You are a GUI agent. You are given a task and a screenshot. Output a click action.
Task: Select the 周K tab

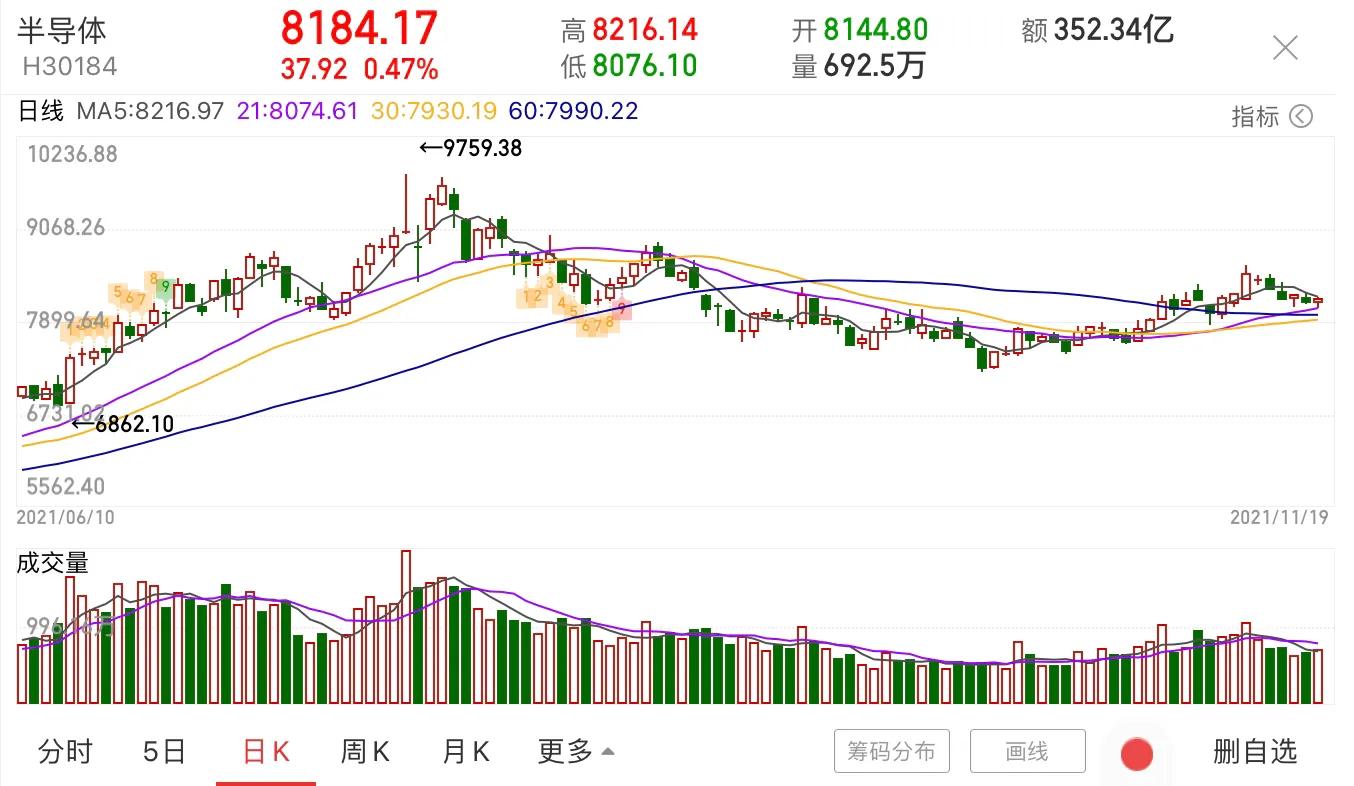click(366, 751)
